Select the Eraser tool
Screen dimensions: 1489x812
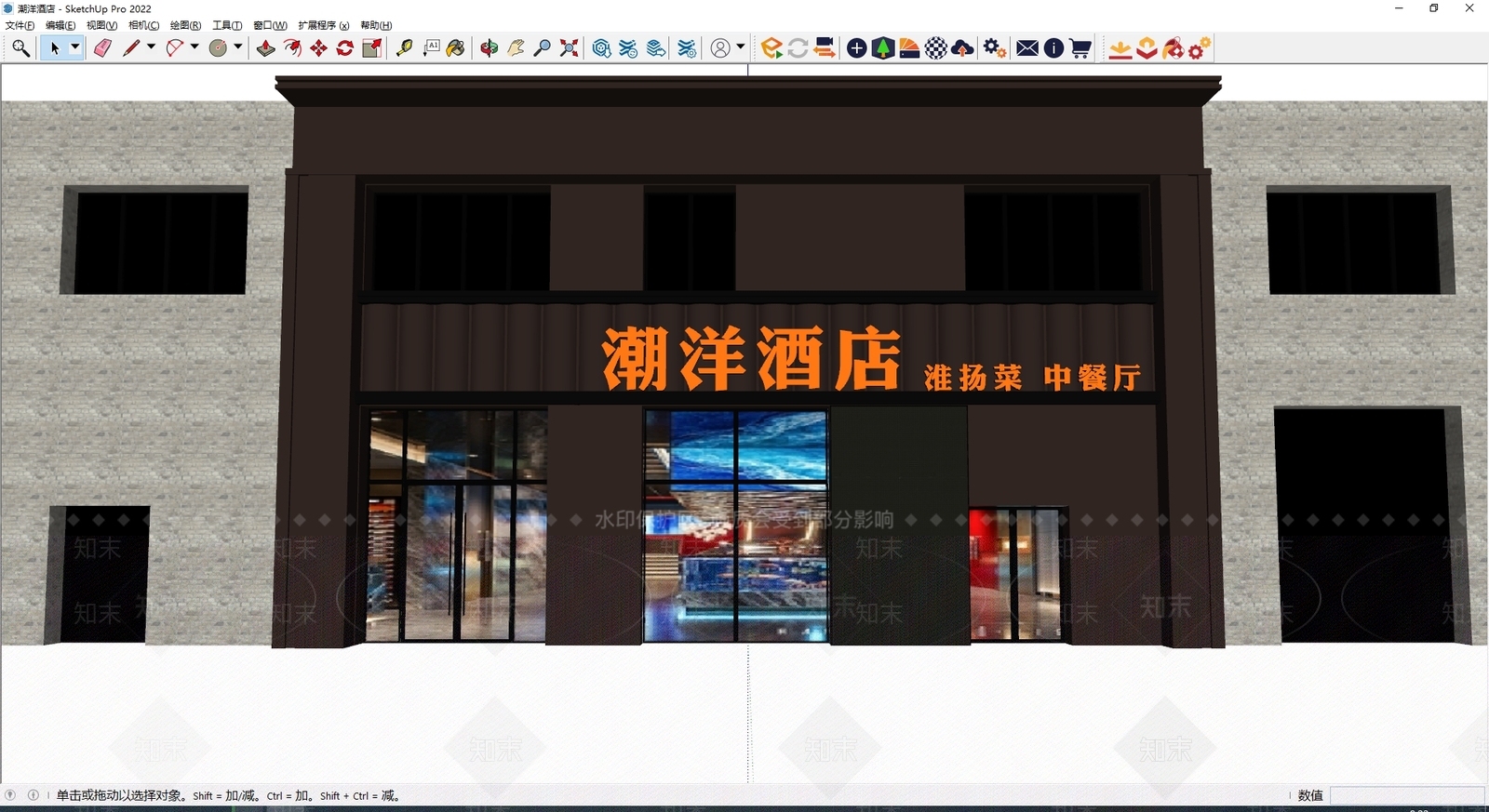(102, 48)
